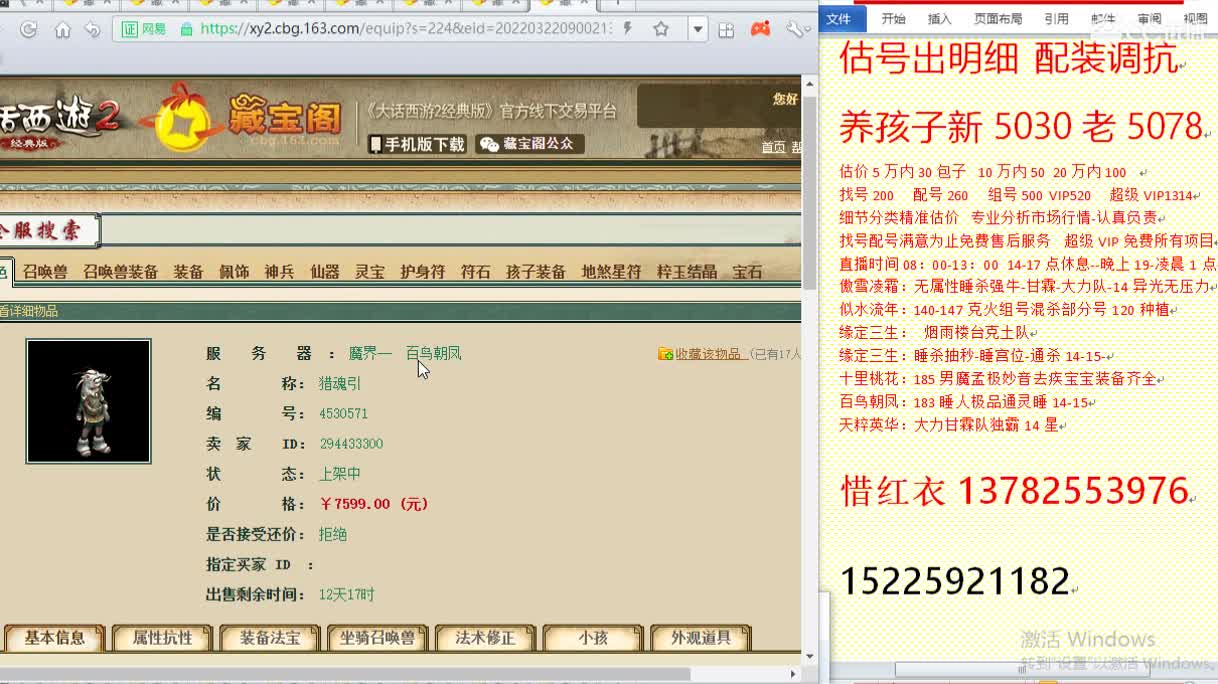Open the 外观道具 tab
Image resolution: width=1218 pixels, height=684 pixels.
click(x=700, y=638)
